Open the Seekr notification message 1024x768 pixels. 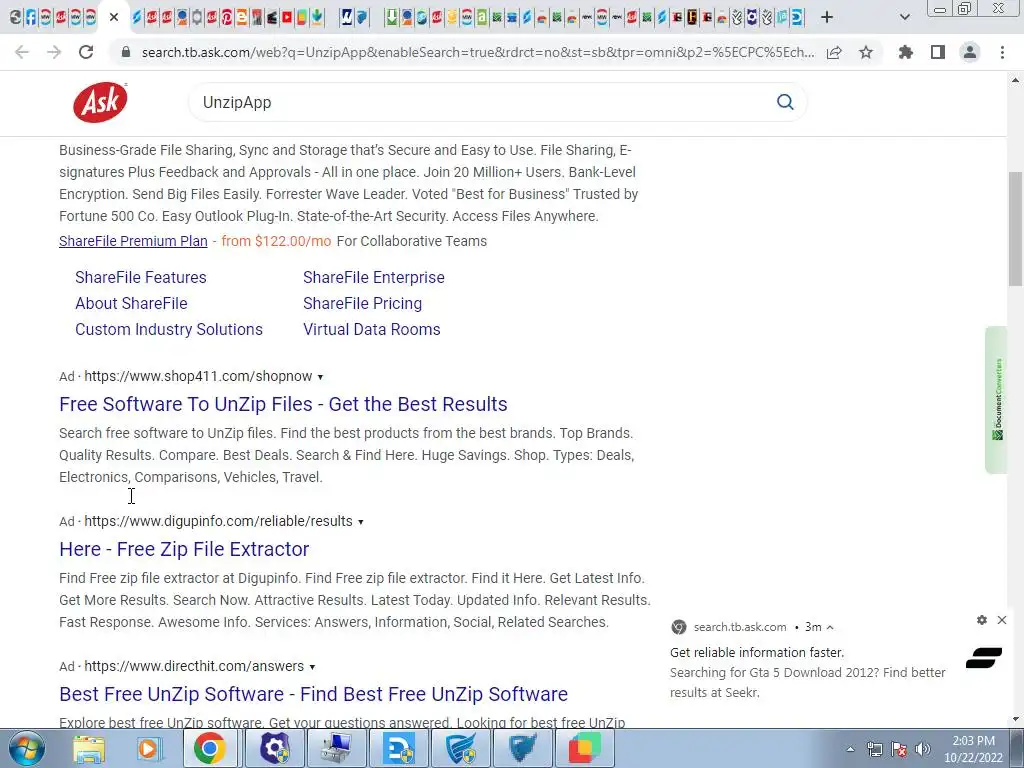tap(807, 672)
